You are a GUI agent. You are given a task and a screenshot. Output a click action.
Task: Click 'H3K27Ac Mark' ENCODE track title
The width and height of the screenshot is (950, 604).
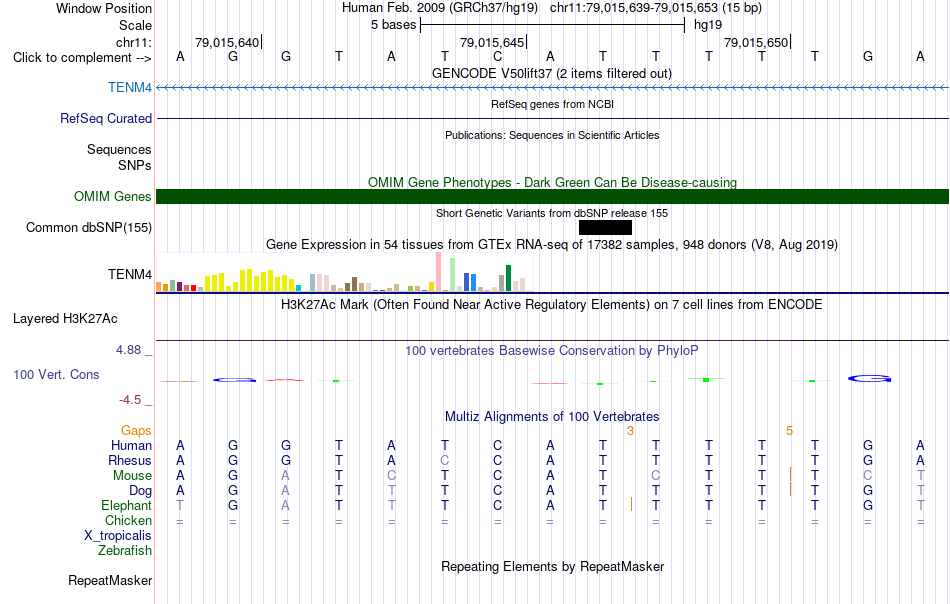[x=552, y=304]
